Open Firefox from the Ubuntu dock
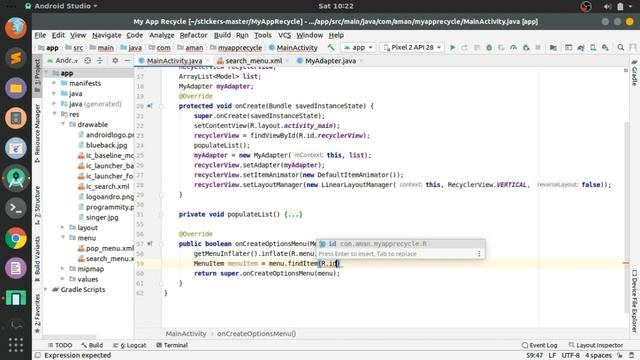This screenshot has height=360, width=640. click(x=16, y=28)
